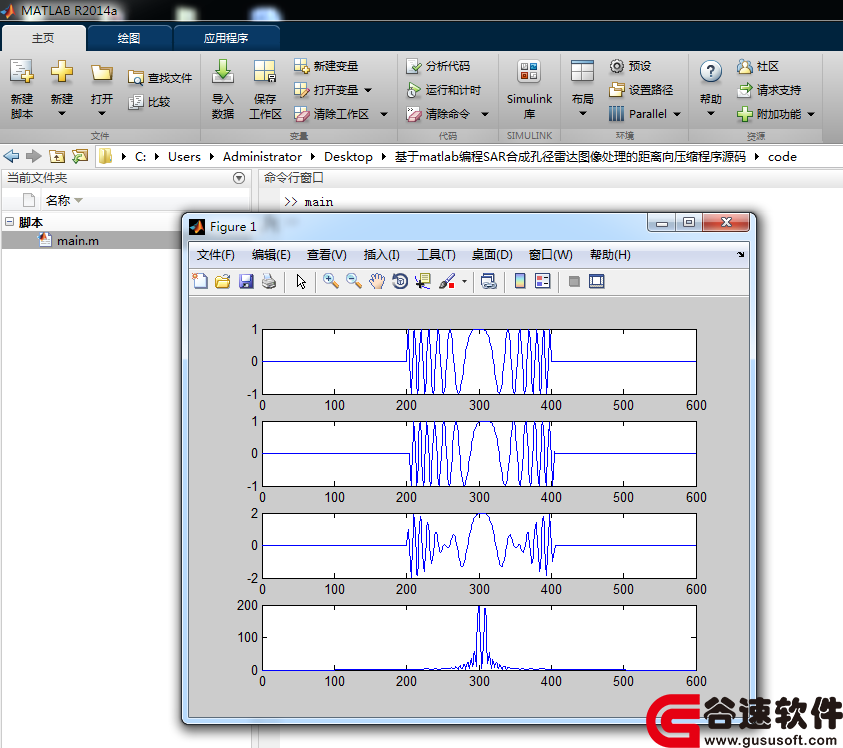Image resolution: width=843 pixels, height=748 pixels.
Task: Click New Variable (新建变量) button
Action: point(326,66)
